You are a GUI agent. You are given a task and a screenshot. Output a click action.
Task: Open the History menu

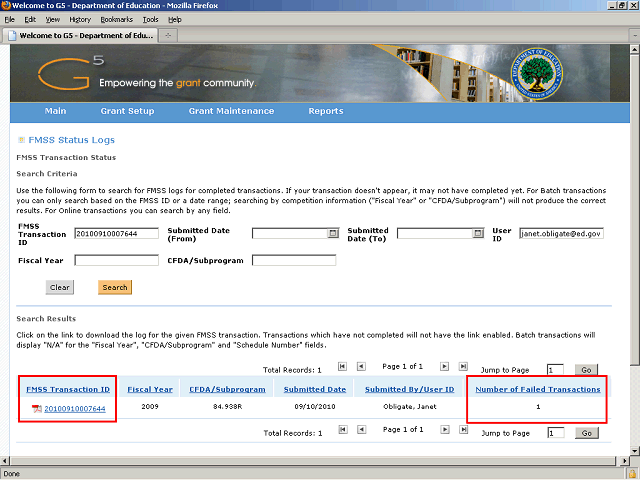tap(80, 20)
